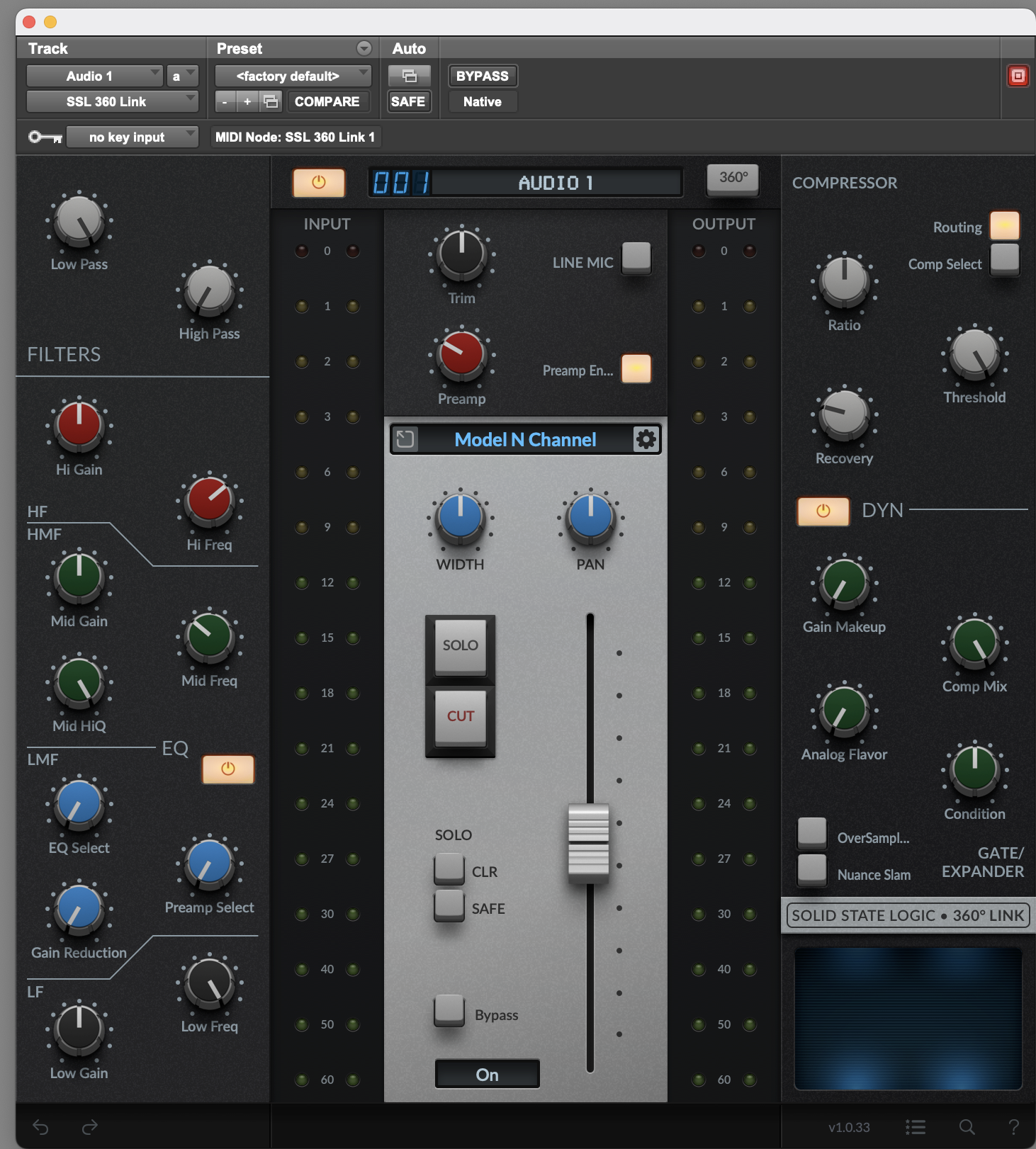Toggle the Comp Select switch
This screenshot has height=1149, width=1036.
tap(1005, 259)
